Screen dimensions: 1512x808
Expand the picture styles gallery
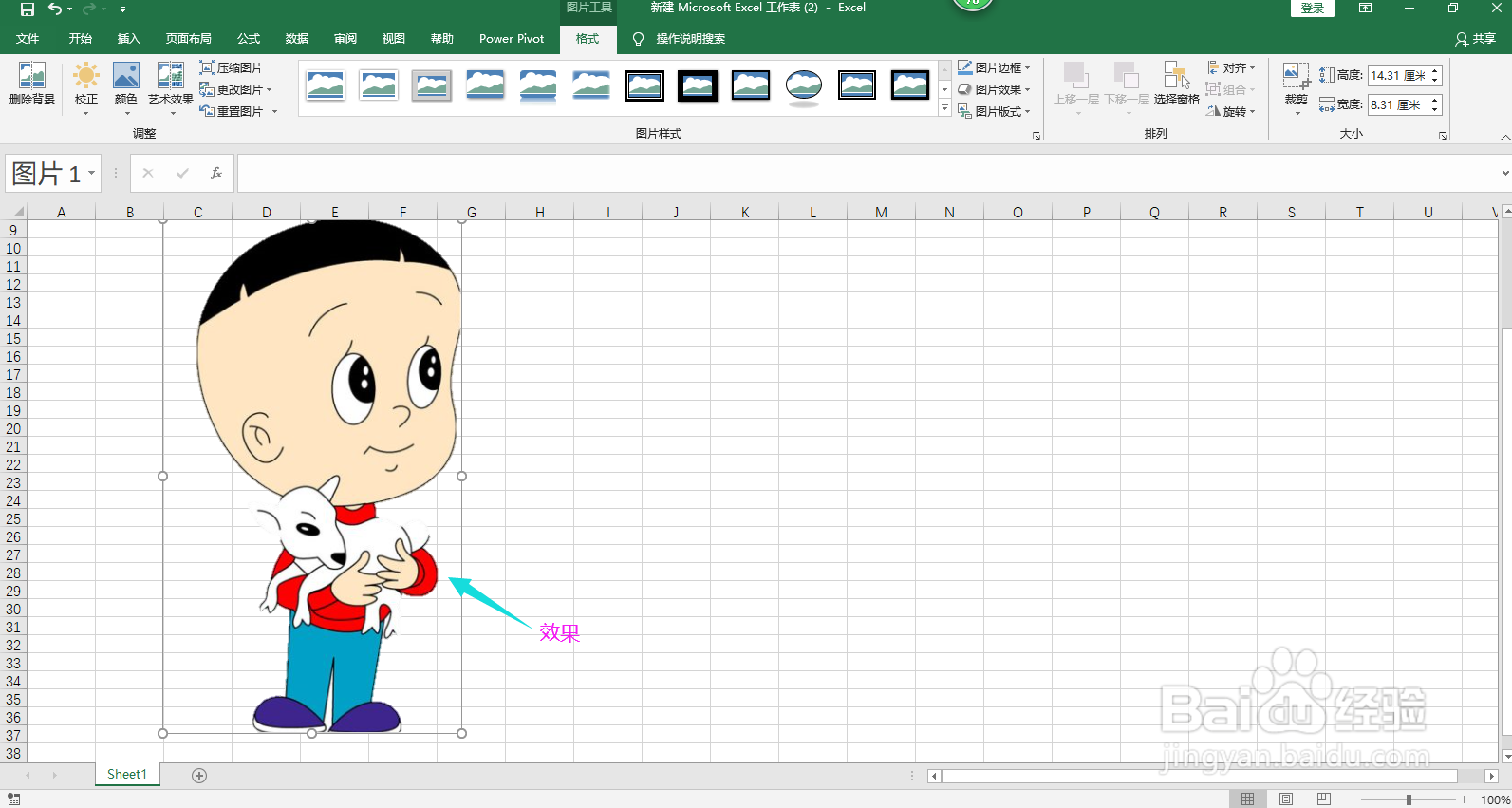[x=944, y=109]
